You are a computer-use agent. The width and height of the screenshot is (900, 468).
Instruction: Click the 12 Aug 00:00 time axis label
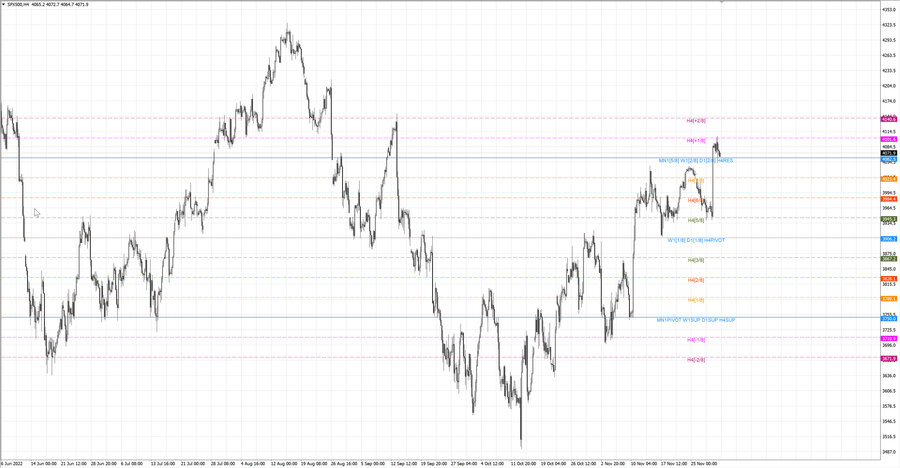tap(284, 463)
